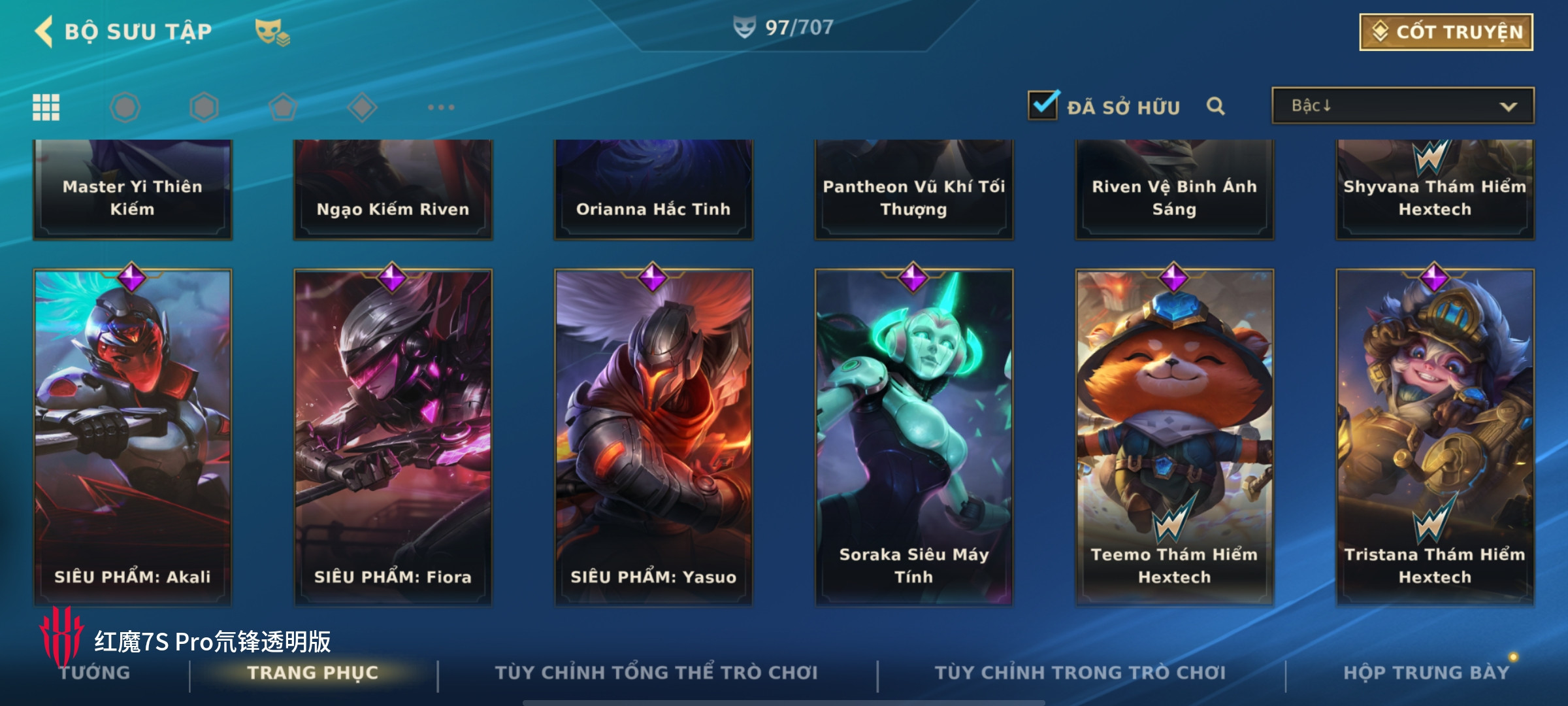Expand sort options with the chevron arrow
This screenshot has width=1568, height=706.
coord(1509,107)
